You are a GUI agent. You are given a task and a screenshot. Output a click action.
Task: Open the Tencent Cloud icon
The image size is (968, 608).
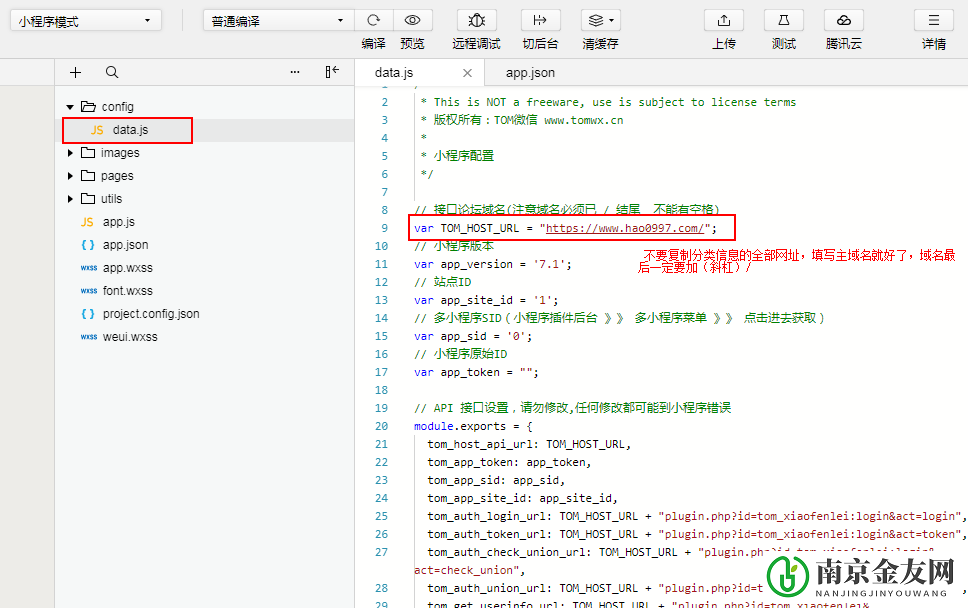pos(844,20)
